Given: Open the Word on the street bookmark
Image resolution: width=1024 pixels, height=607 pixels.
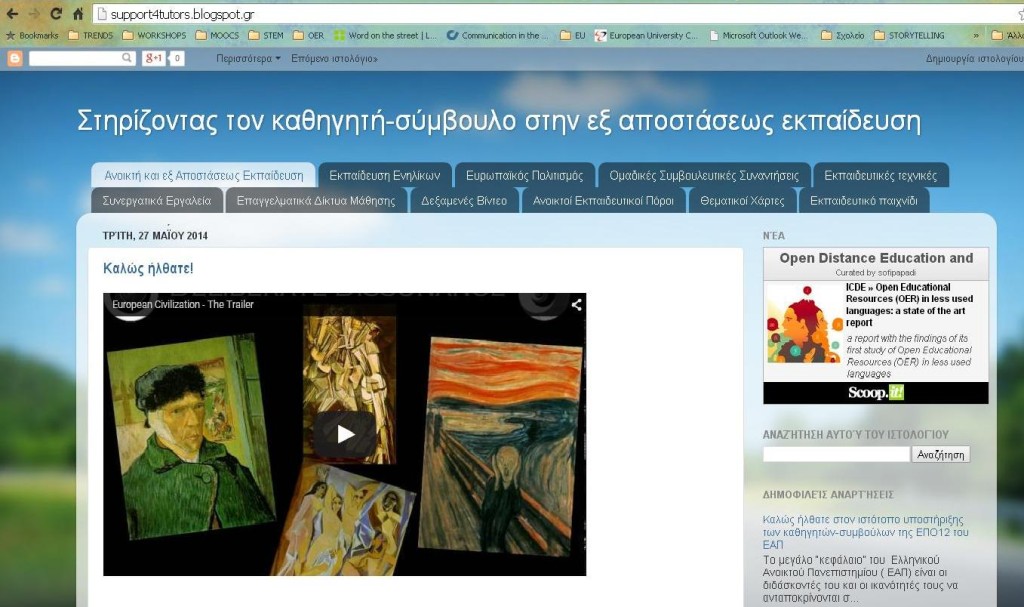Looking at the screenshot, I should coord(385,35).
